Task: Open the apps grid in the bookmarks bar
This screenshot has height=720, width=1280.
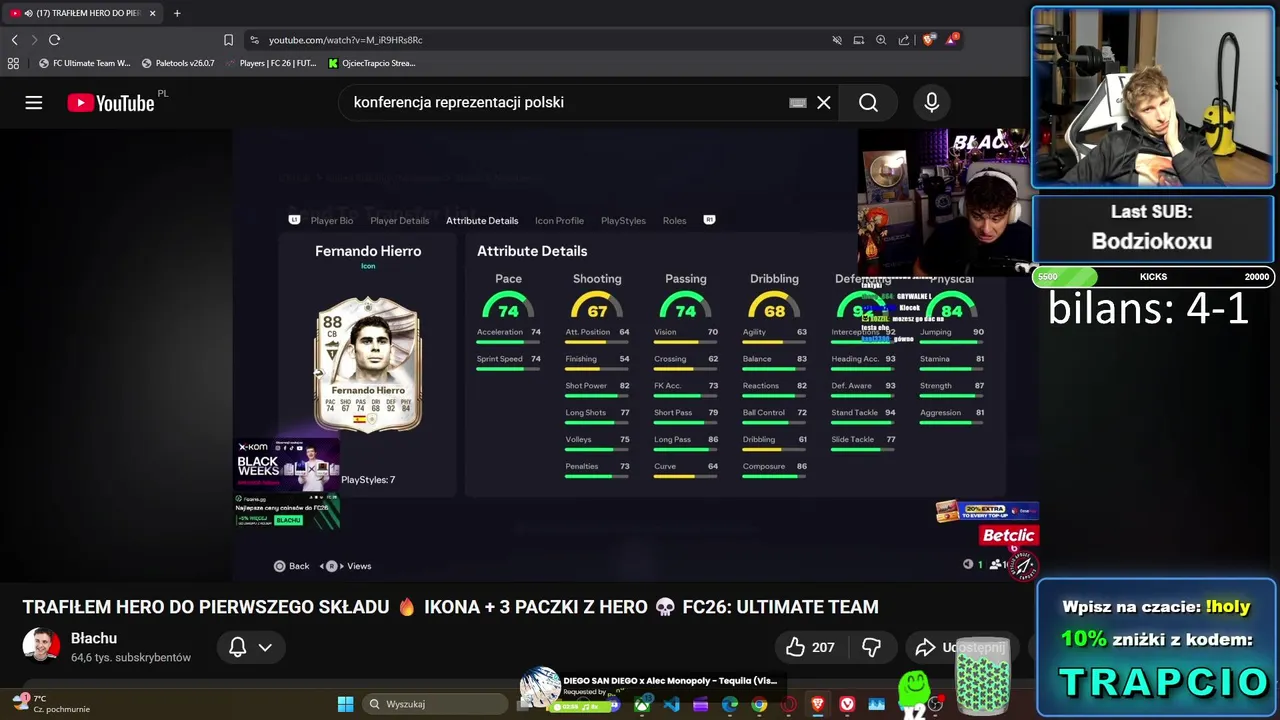Action: (13, 63)
